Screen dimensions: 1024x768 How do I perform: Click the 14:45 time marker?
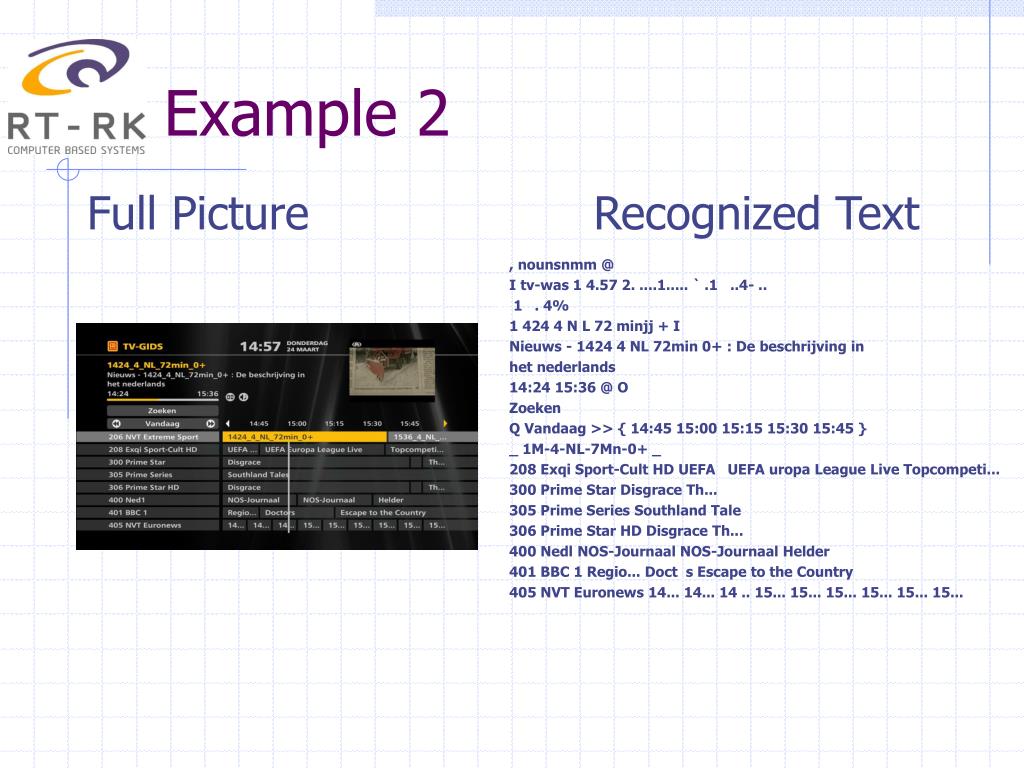tap(259, 423)
